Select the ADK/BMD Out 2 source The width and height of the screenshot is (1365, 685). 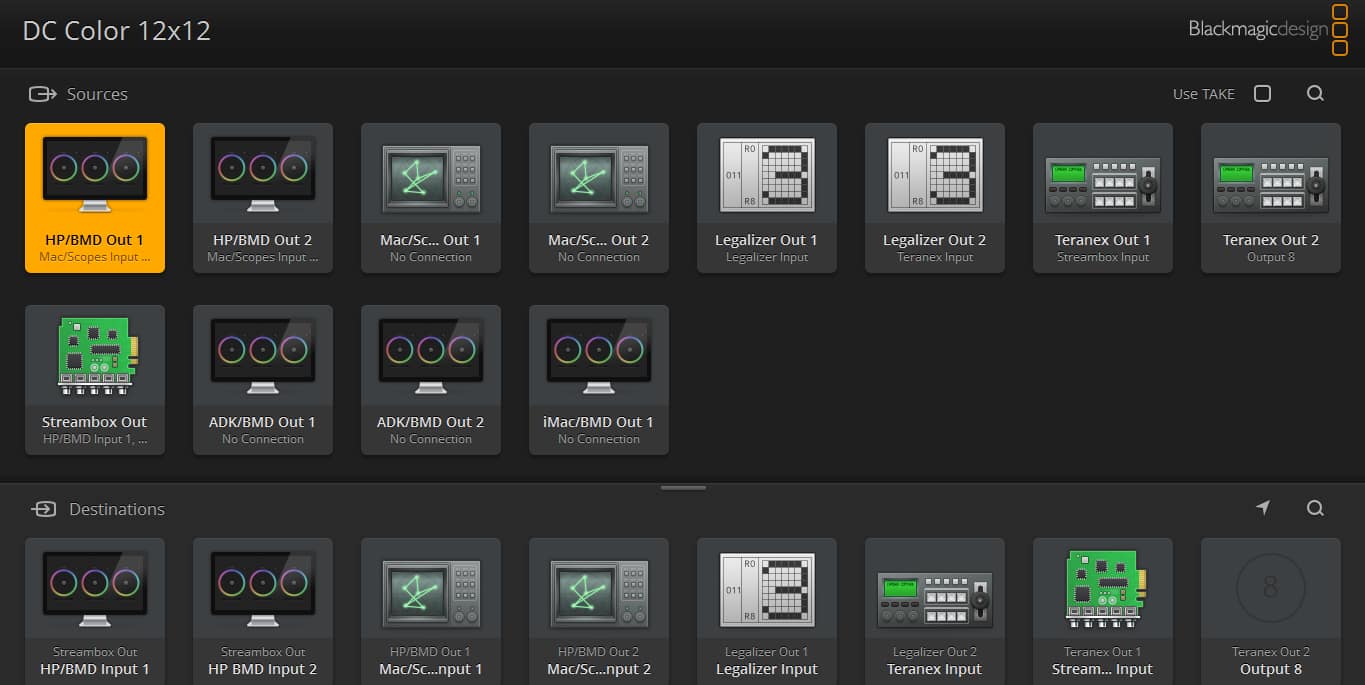(x=431, y=380)
